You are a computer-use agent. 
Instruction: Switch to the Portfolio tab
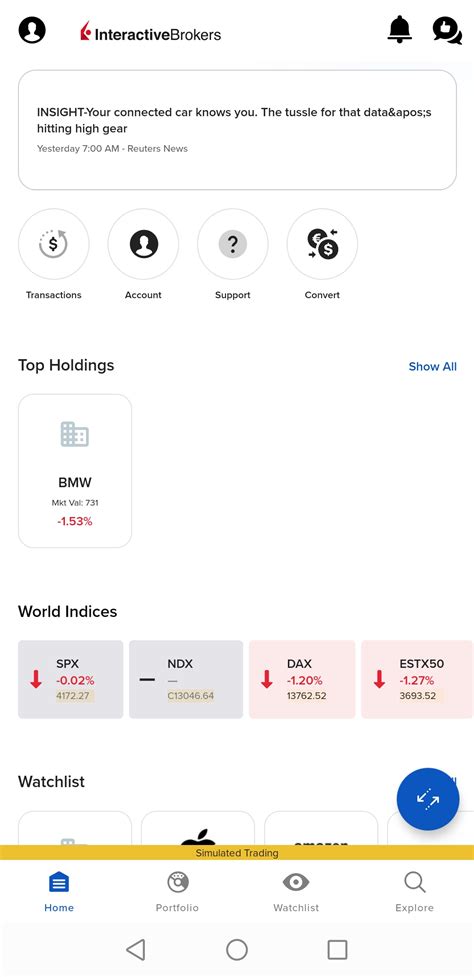pyautogui.click(x=178, y=892)
